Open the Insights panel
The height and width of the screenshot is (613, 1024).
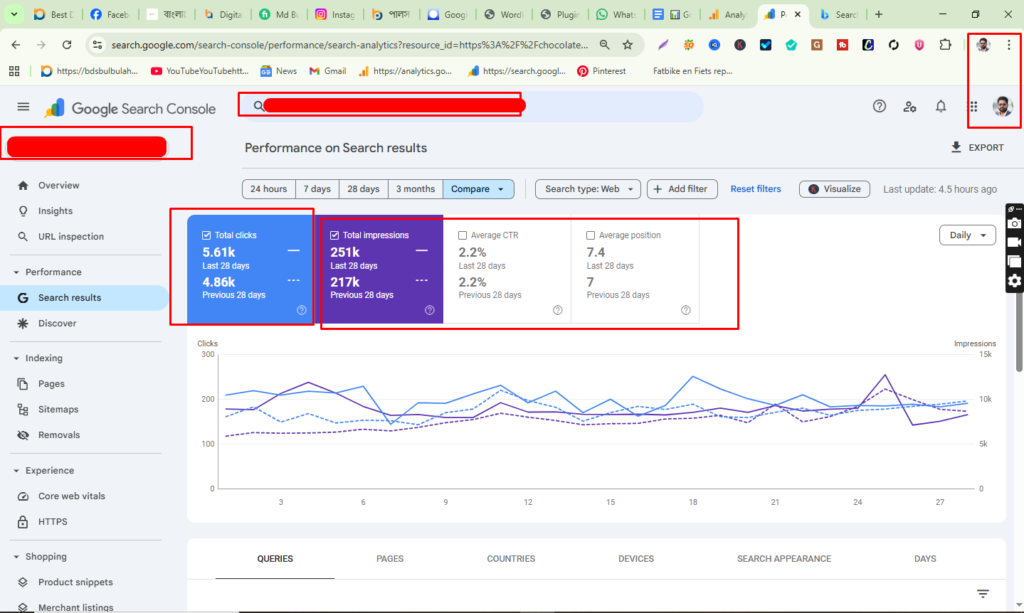pos(57,210)
